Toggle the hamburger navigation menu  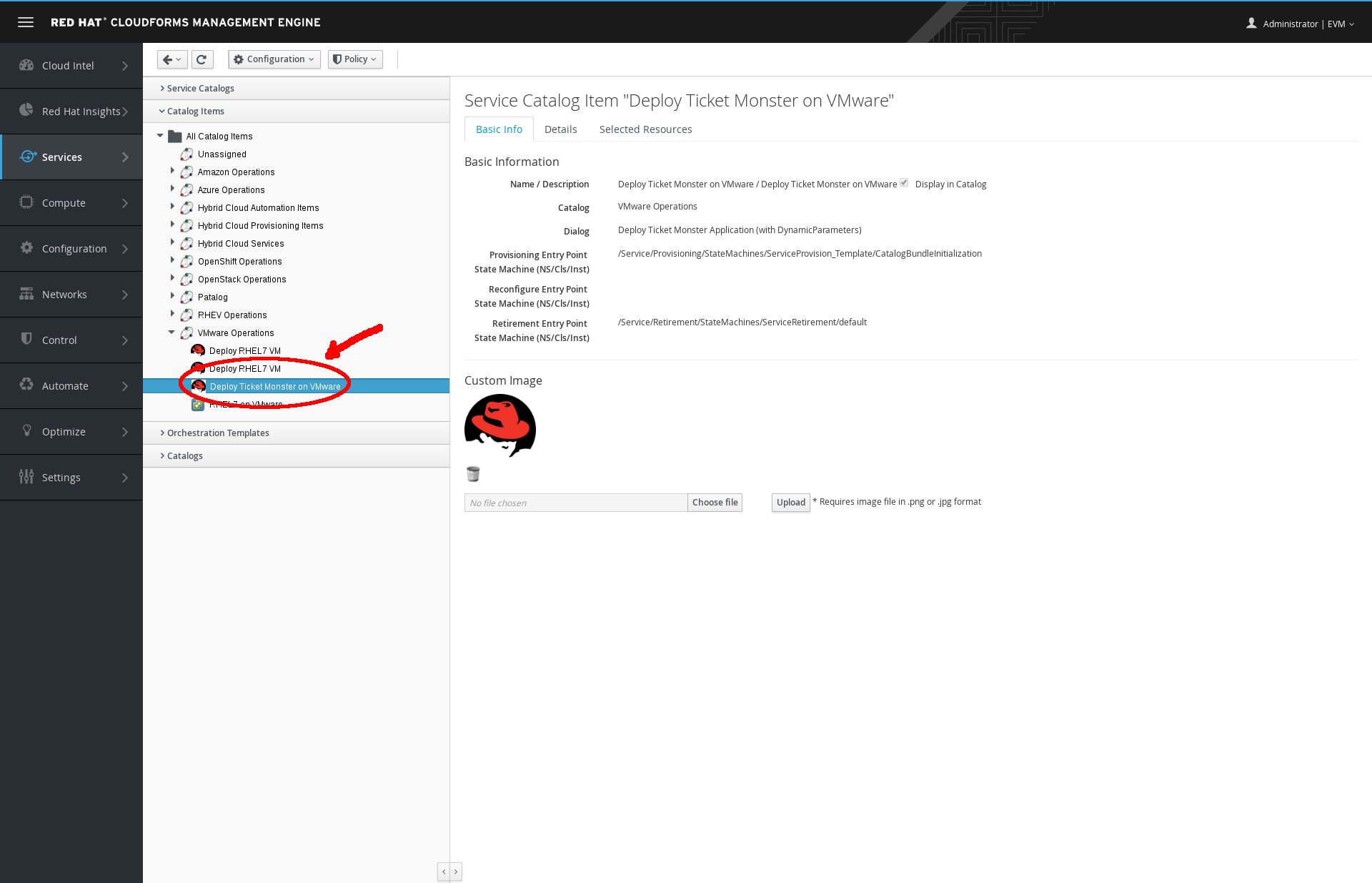coord(26,22)
